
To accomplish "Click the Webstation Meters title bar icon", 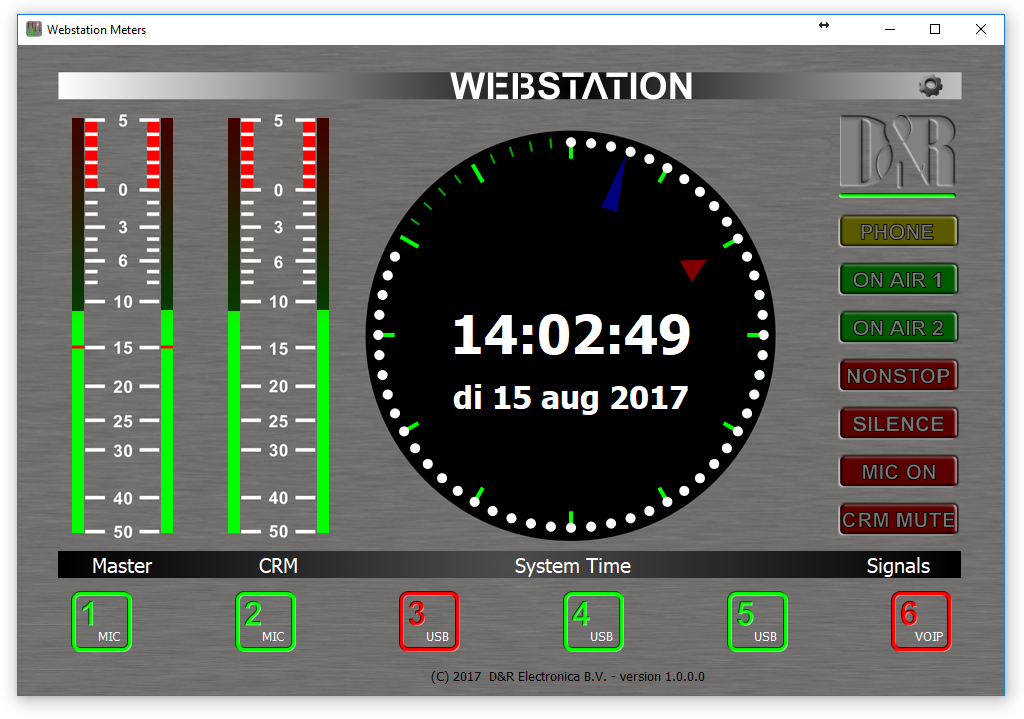I will [x=34, y=29].
